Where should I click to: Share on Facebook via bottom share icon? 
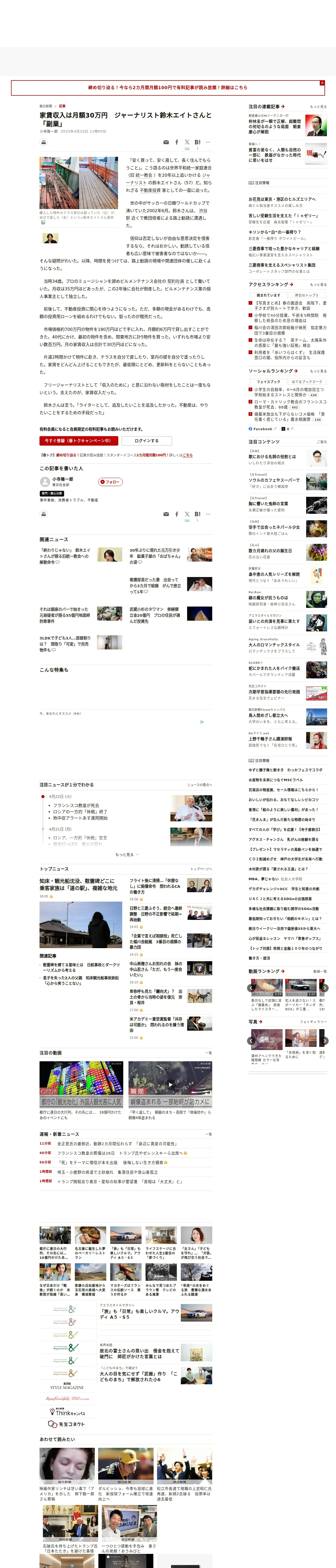[177, 514]
